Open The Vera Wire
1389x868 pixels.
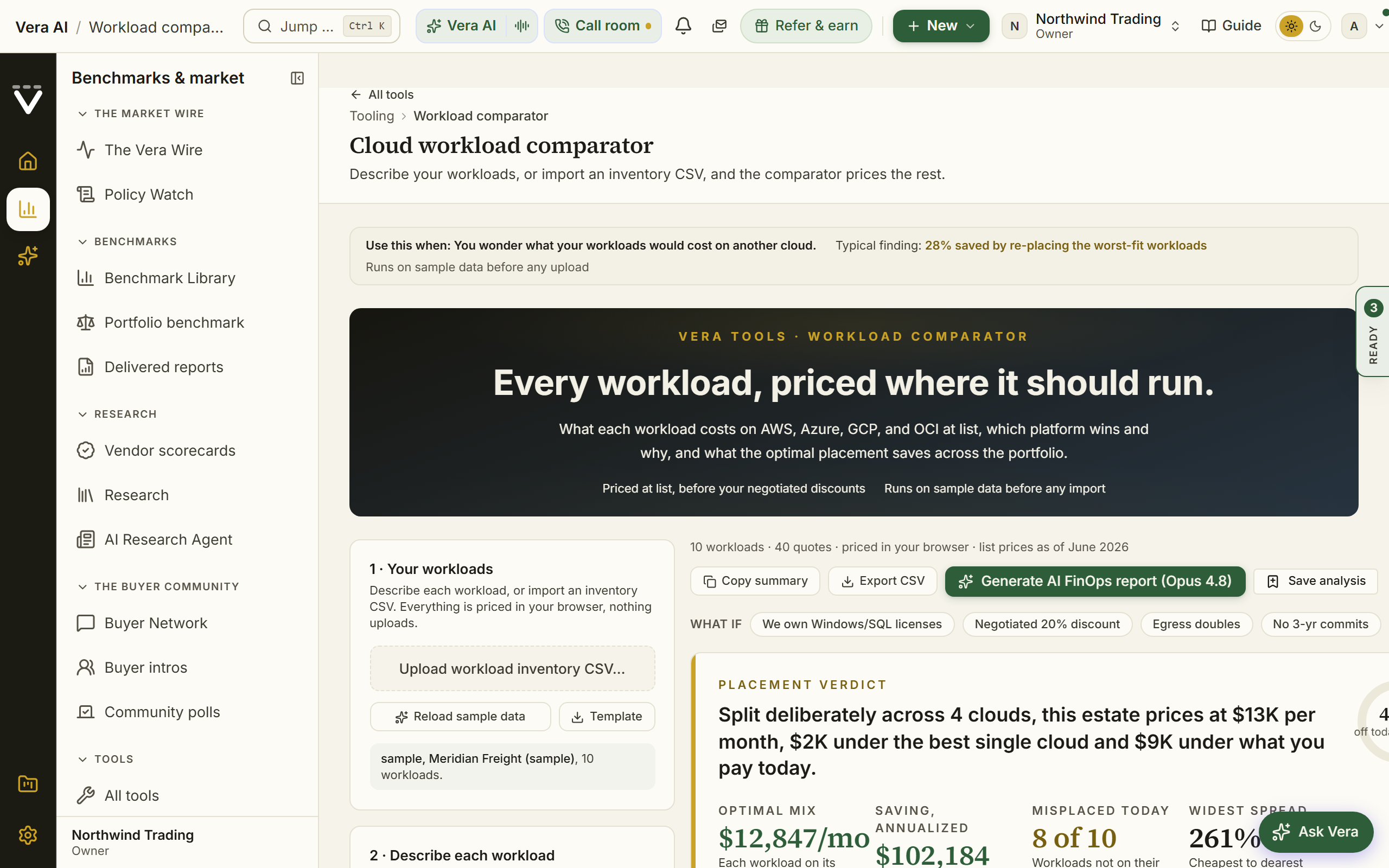click(187, 150)
